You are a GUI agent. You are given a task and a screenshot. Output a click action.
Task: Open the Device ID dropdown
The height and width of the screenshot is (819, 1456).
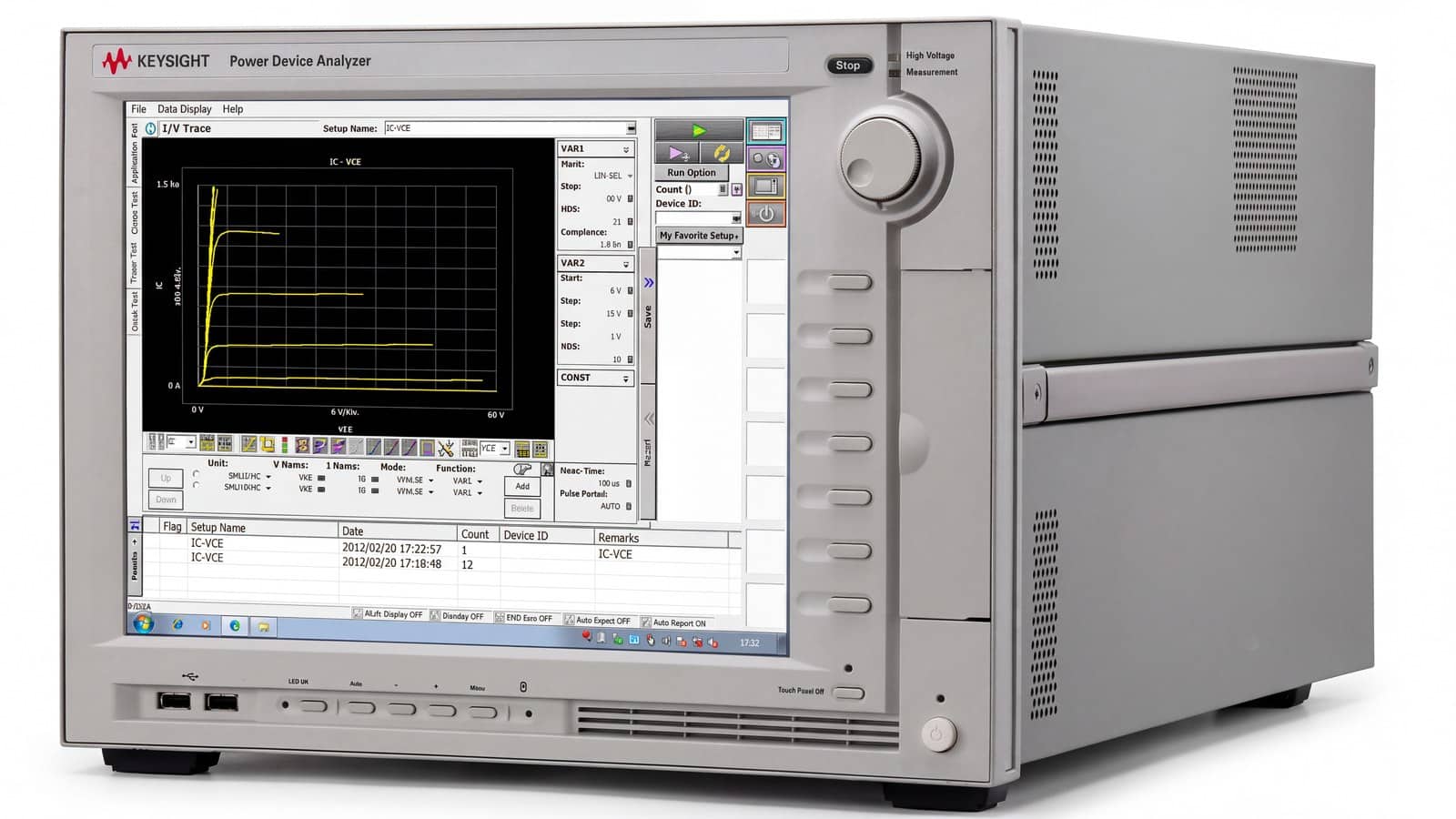point(736,218)
